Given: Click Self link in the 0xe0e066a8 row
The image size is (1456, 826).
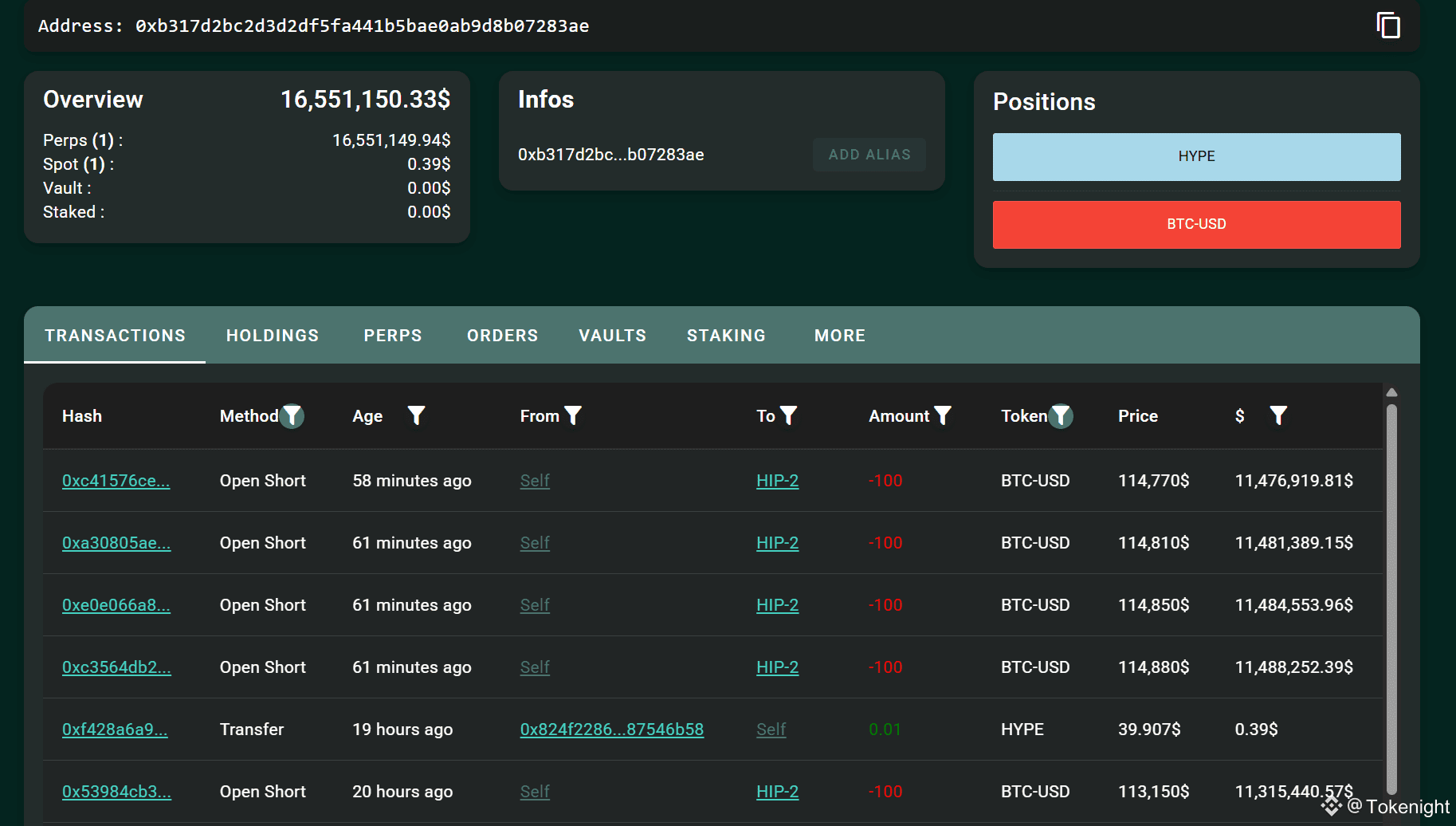Looking at the screenshot, I should click(x=535, y=605).
